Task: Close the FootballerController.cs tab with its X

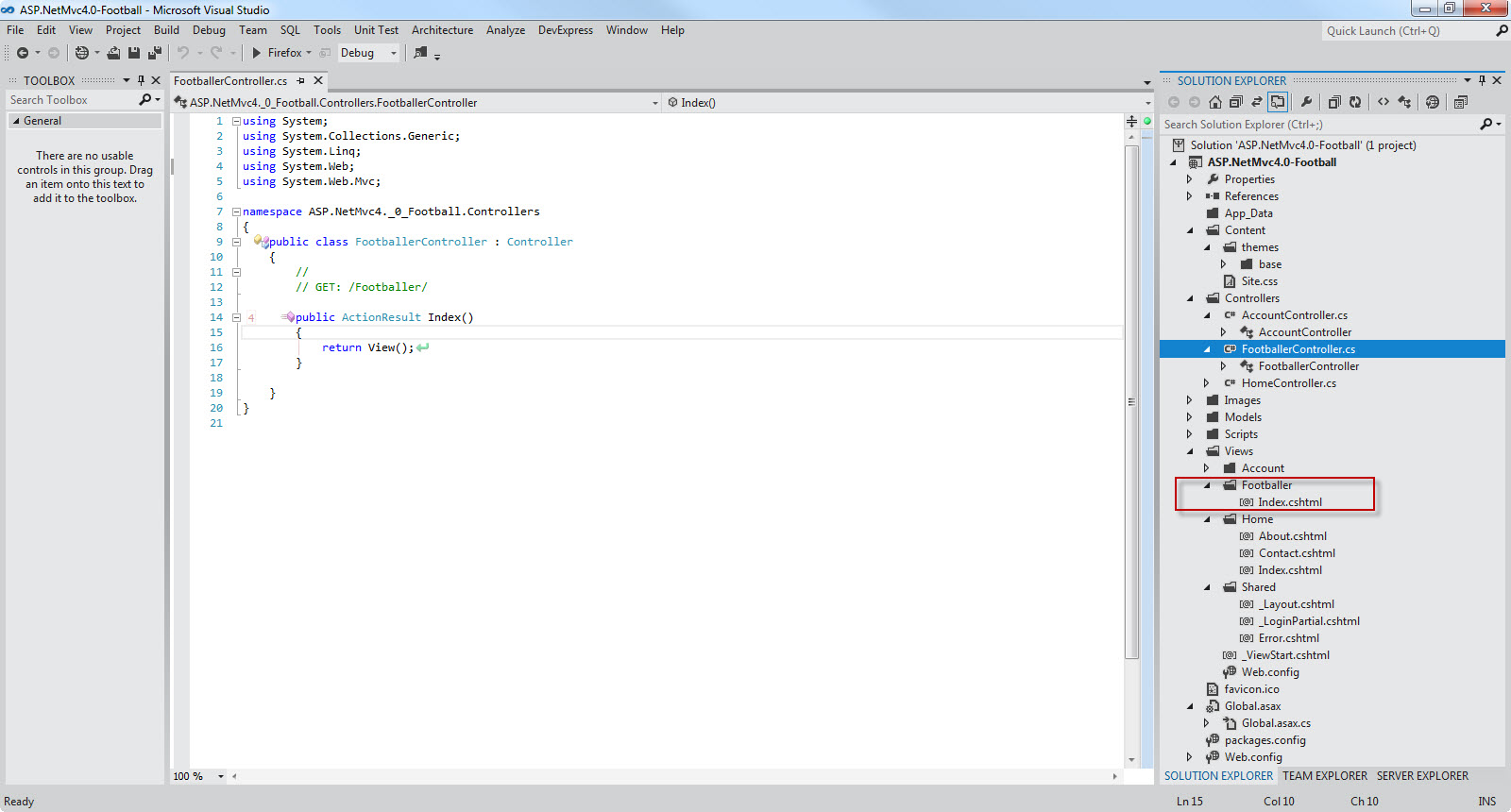Action: point(318,80)
